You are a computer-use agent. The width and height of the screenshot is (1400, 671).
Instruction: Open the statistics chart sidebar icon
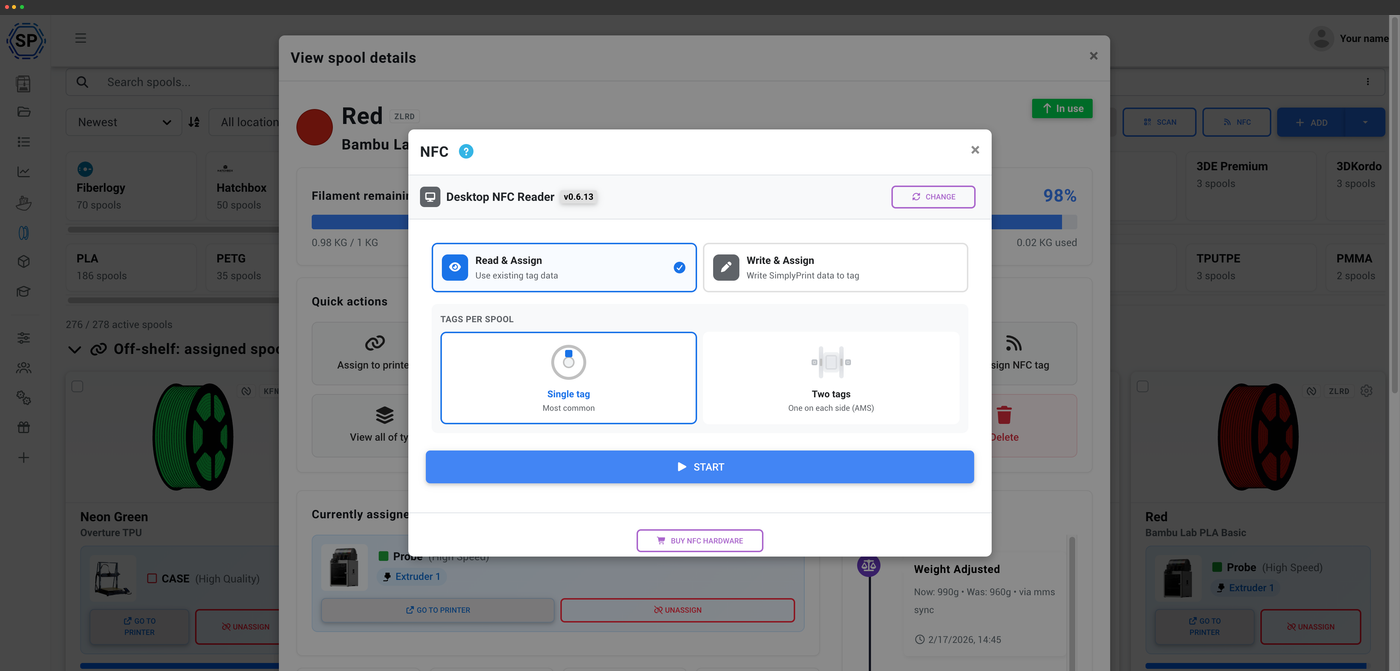pyautogui.click(x=24, y=172)
